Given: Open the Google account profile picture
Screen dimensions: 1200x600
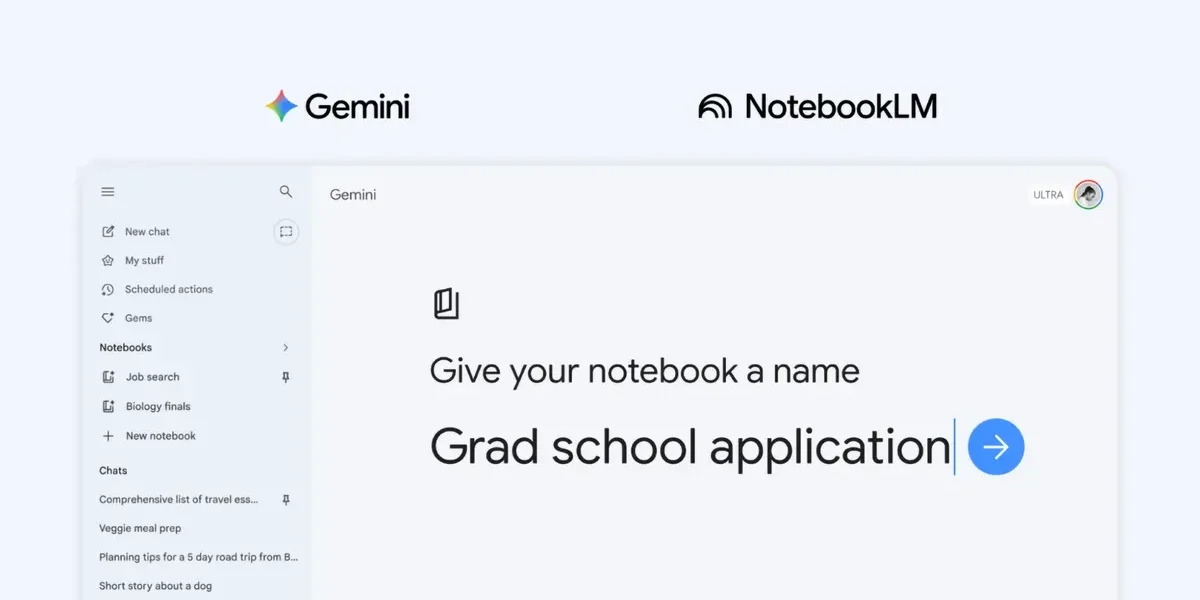Looking at the screenshot, I should [x=1087, y=194].
